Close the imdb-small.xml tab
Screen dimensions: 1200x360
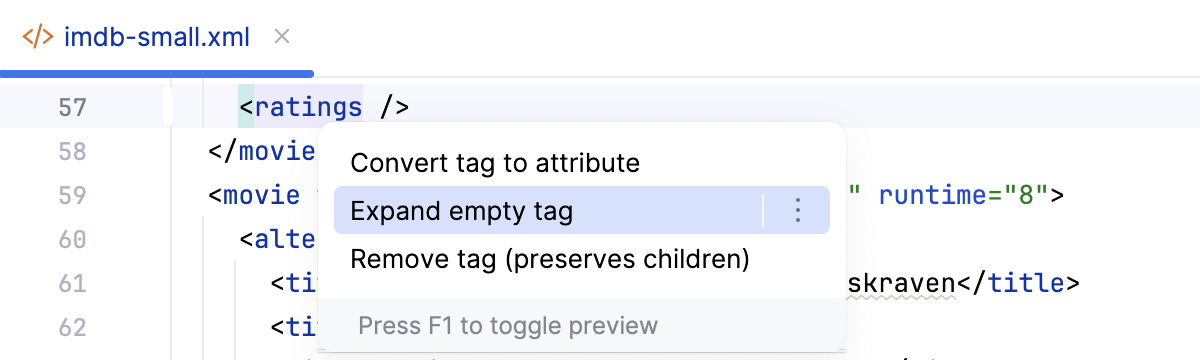point(282,37)
